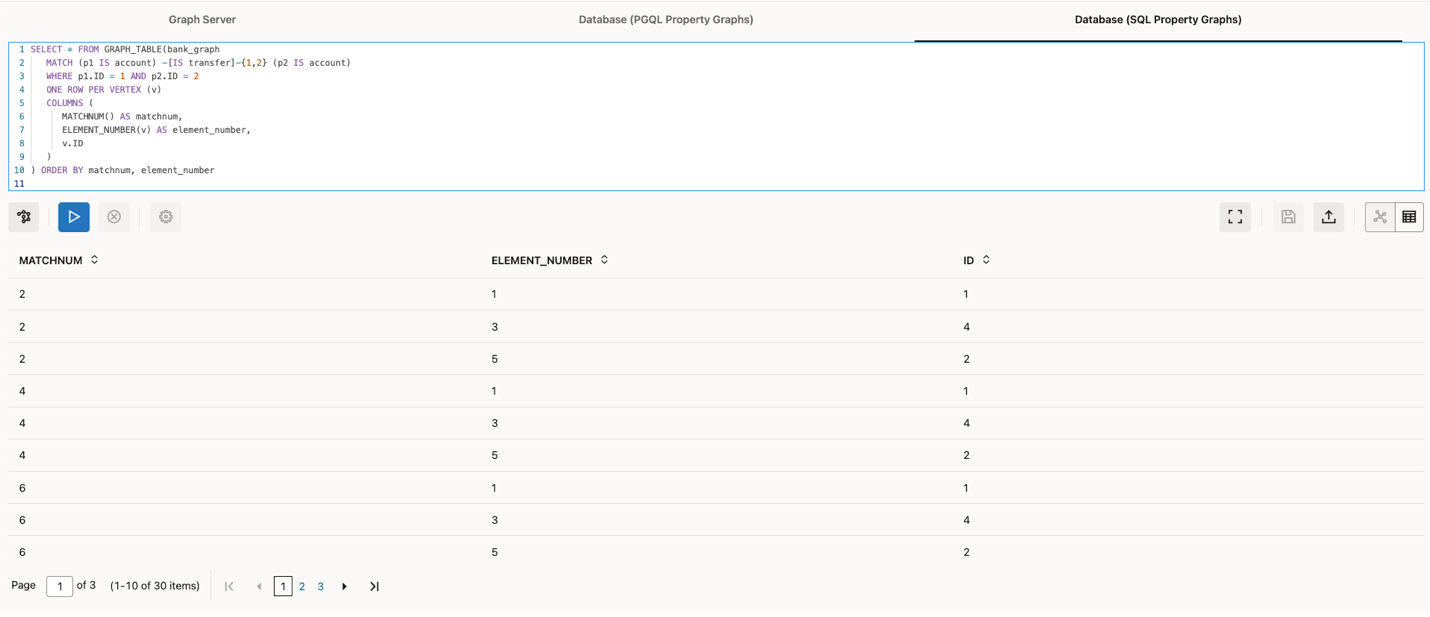The height and width of the screenshot is (617, 1430).
Task: Run the SQL query
Action: tap(73, 217)
